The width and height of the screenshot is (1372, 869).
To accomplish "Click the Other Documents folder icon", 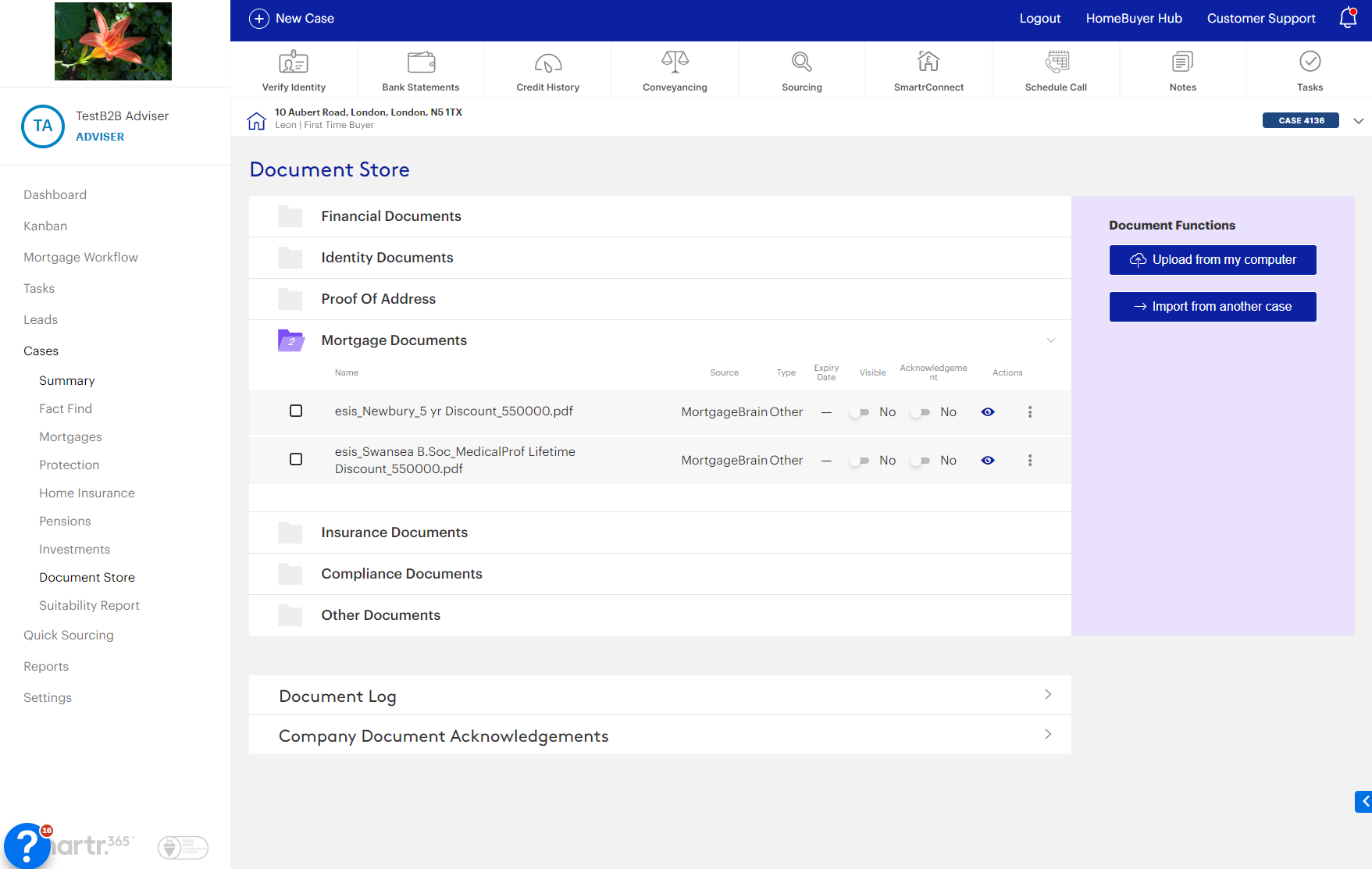I will 290,615.
